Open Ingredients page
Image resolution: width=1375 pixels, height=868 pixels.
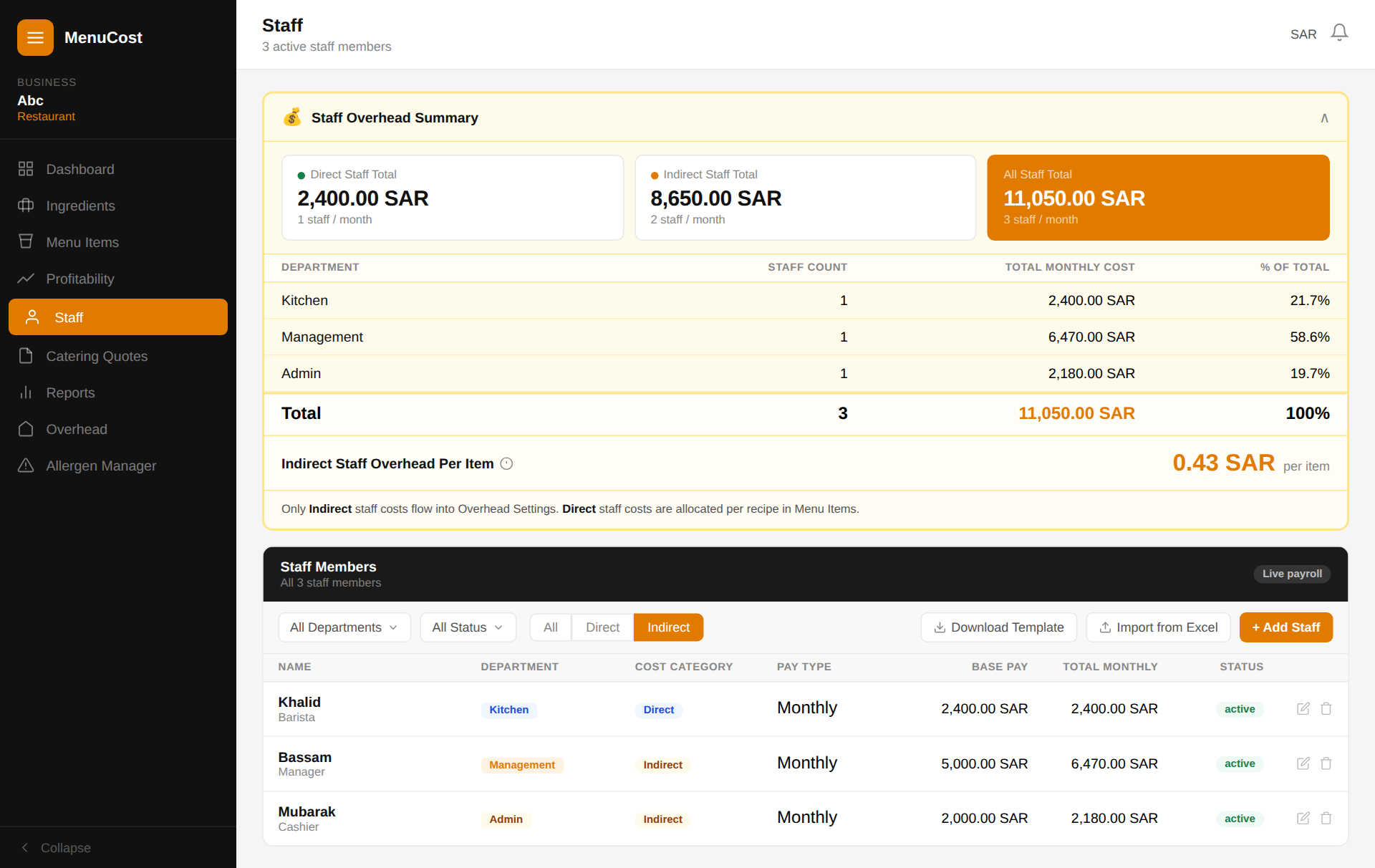point(118,206)
